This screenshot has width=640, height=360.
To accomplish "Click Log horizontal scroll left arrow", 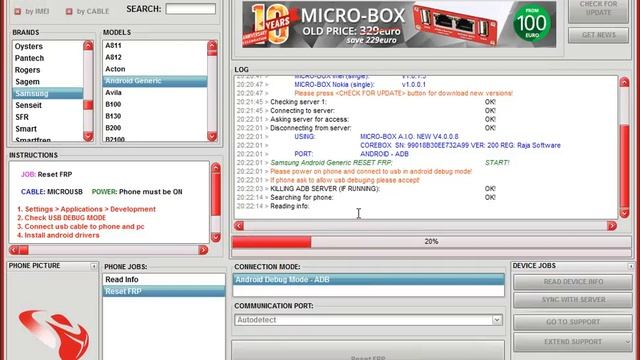I will point(239,226).
